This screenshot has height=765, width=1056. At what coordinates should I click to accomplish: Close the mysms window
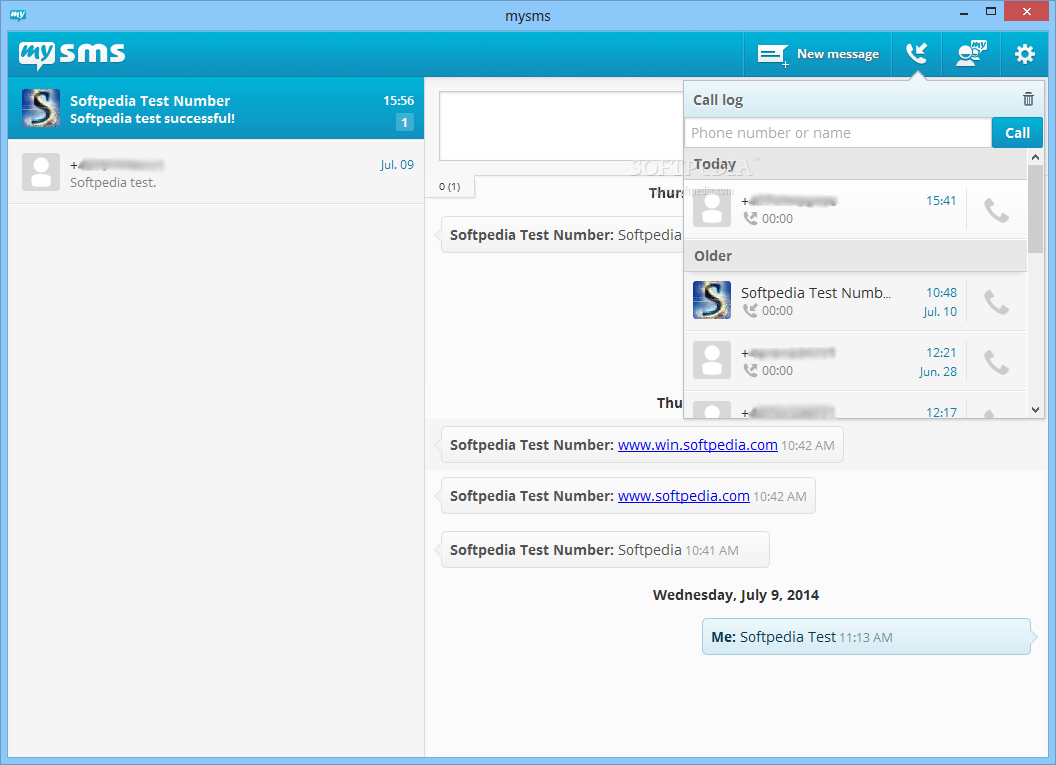[1026, 11]
